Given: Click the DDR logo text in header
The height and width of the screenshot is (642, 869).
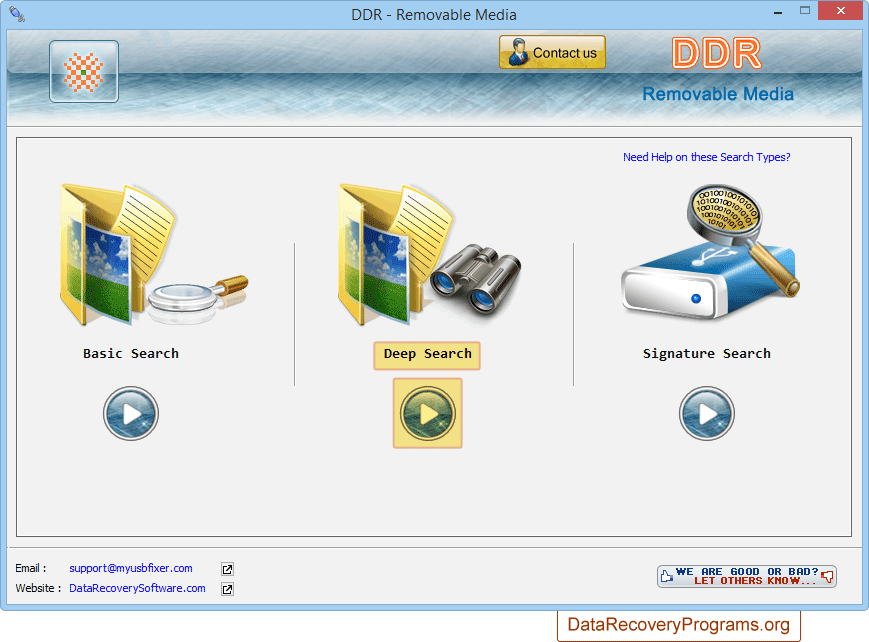Looking at the screenshot, I should 717,53.
